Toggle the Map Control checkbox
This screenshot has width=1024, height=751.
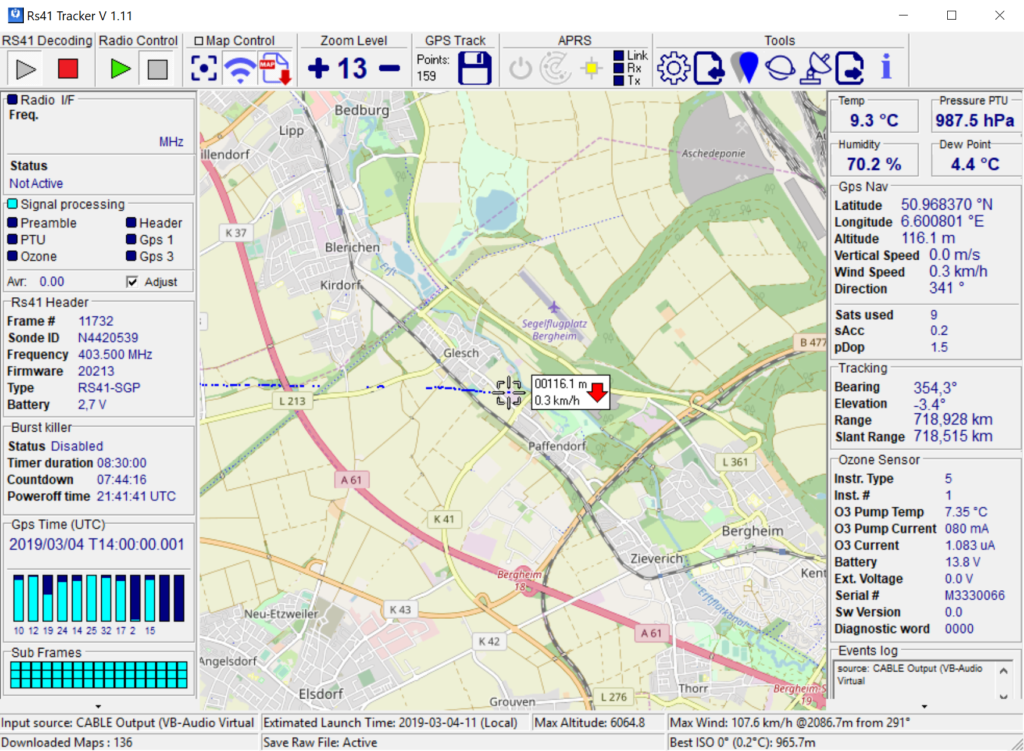point(199,41)
